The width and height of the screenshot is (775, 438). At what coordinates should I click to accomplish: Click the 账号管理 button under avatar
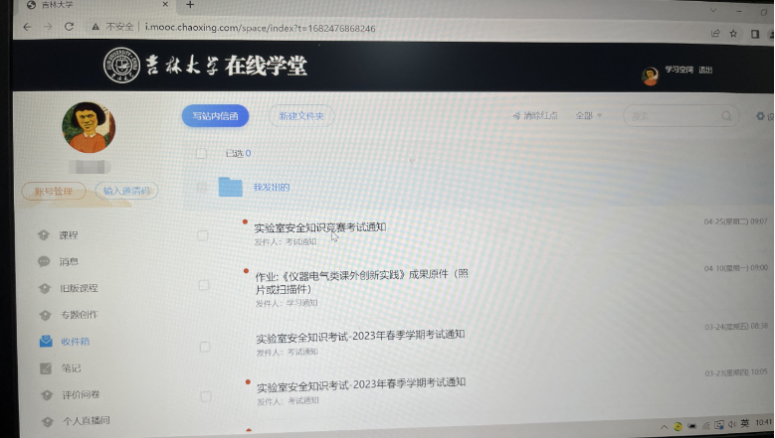click(53, 190)
